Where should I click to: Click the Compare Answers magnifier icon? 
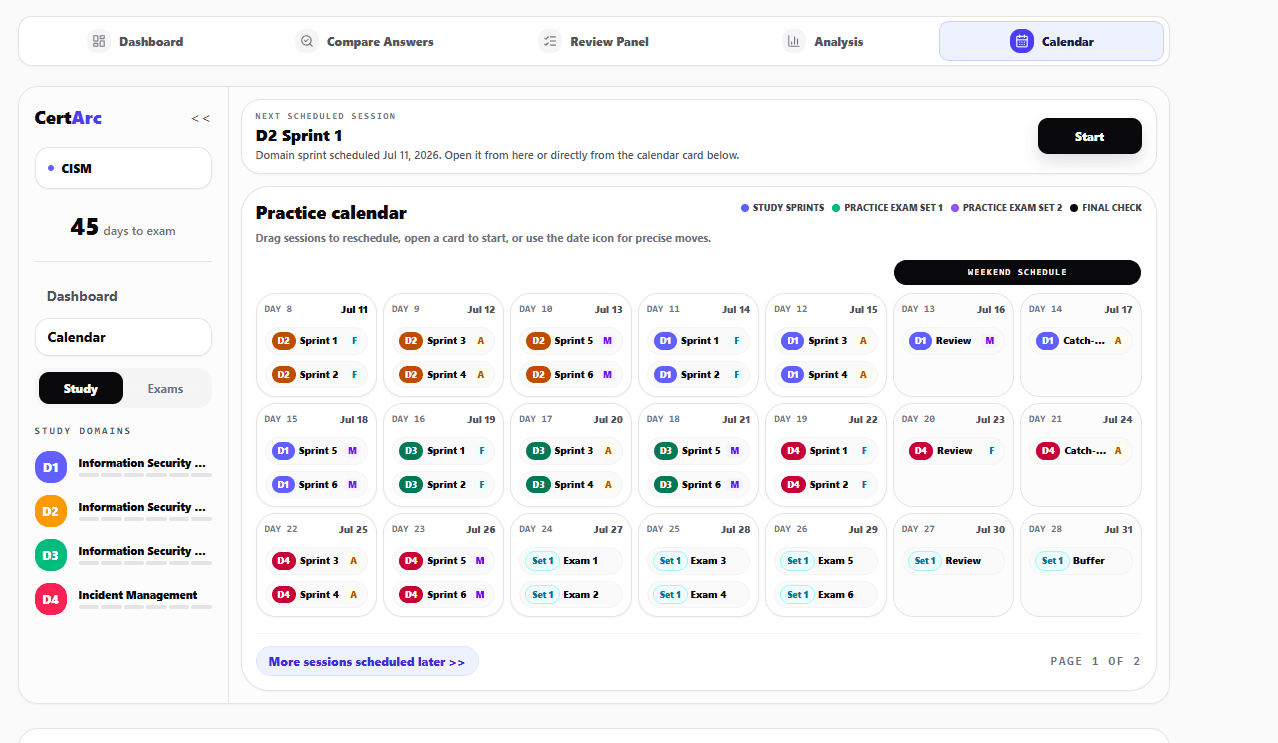(307, 41)
